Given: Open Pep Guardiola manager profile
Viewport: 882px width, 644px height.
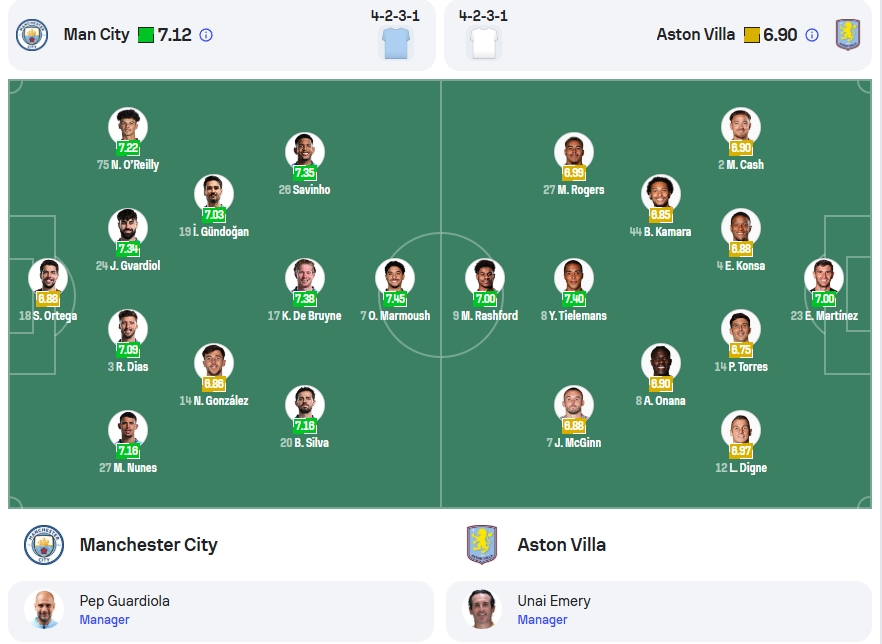Looking at the screenshot, I should coord(221,611).
